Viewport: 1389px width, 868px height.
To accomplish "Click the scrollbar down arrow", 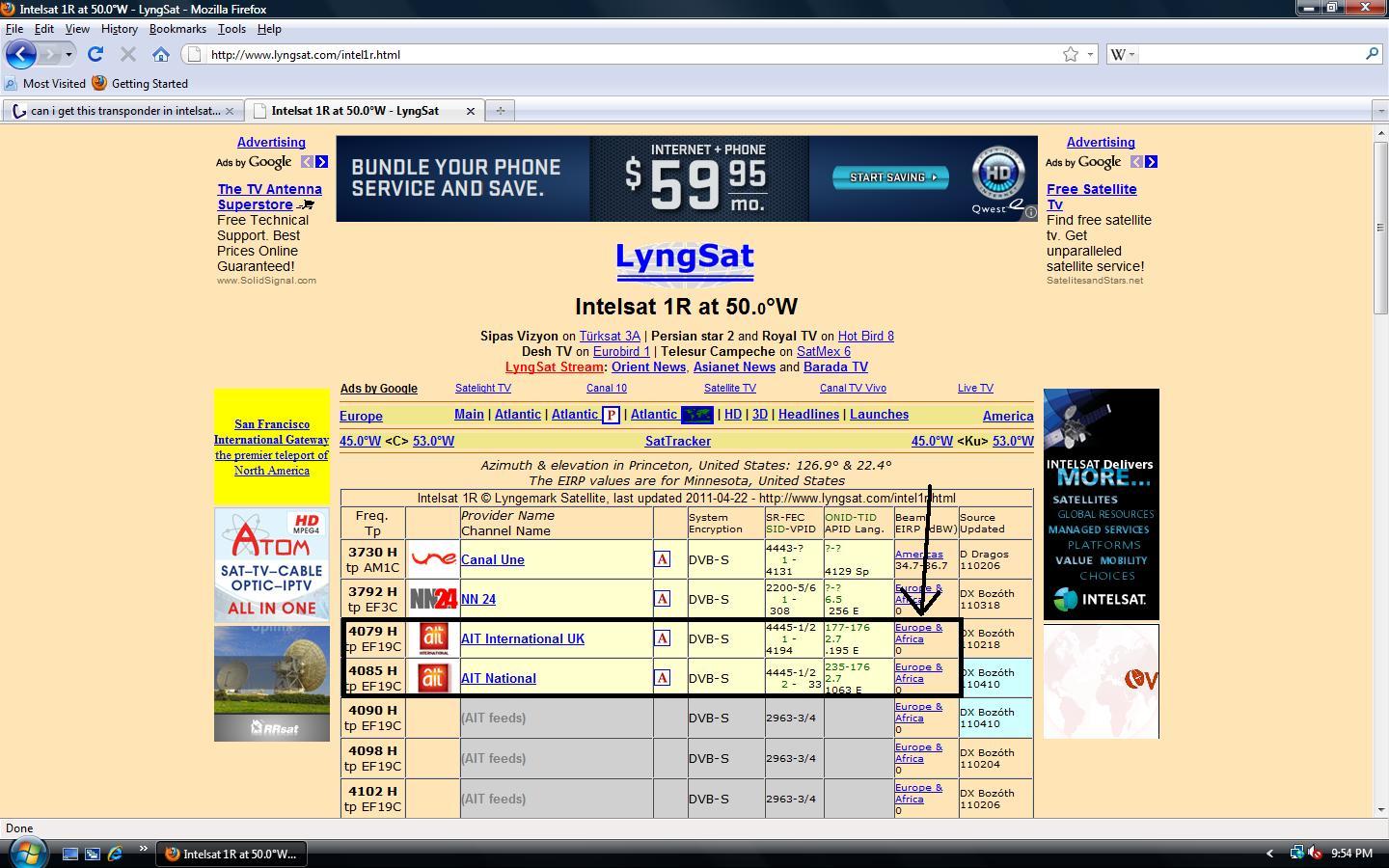I will point(1380,810).
